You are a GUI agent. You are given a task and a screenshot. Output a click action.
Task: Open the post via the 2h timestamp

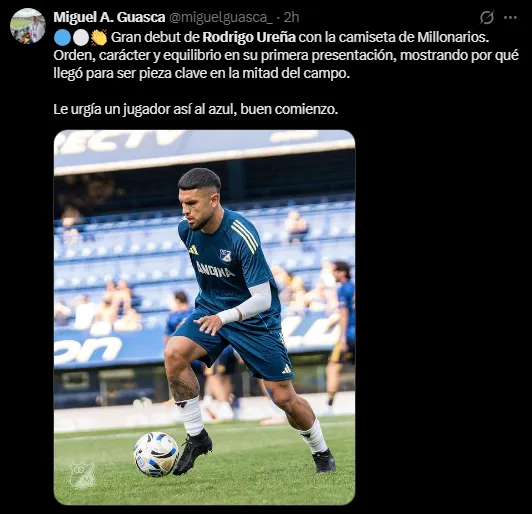(x=291, y=17)
